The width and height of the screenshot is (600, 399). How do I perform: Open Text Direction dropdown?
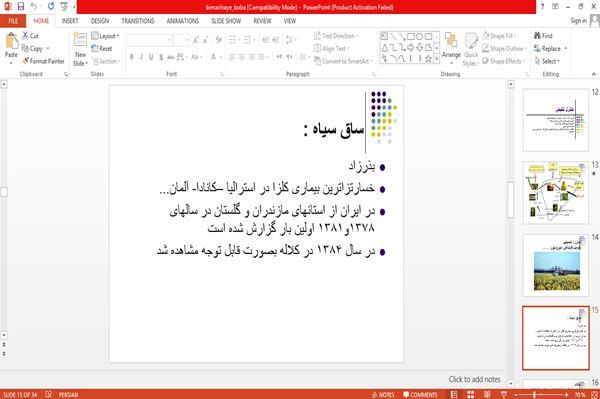coord(336,36)
